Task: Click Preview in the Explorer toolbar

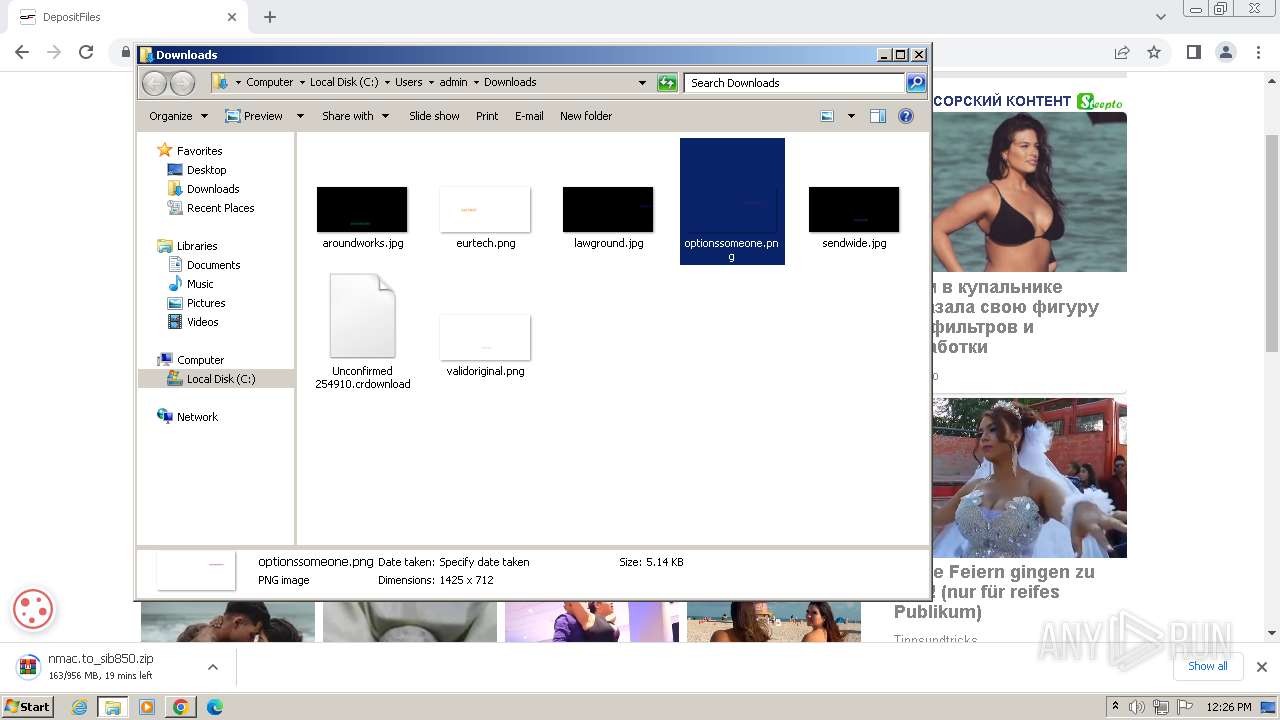Action: (x=254, y=116)
